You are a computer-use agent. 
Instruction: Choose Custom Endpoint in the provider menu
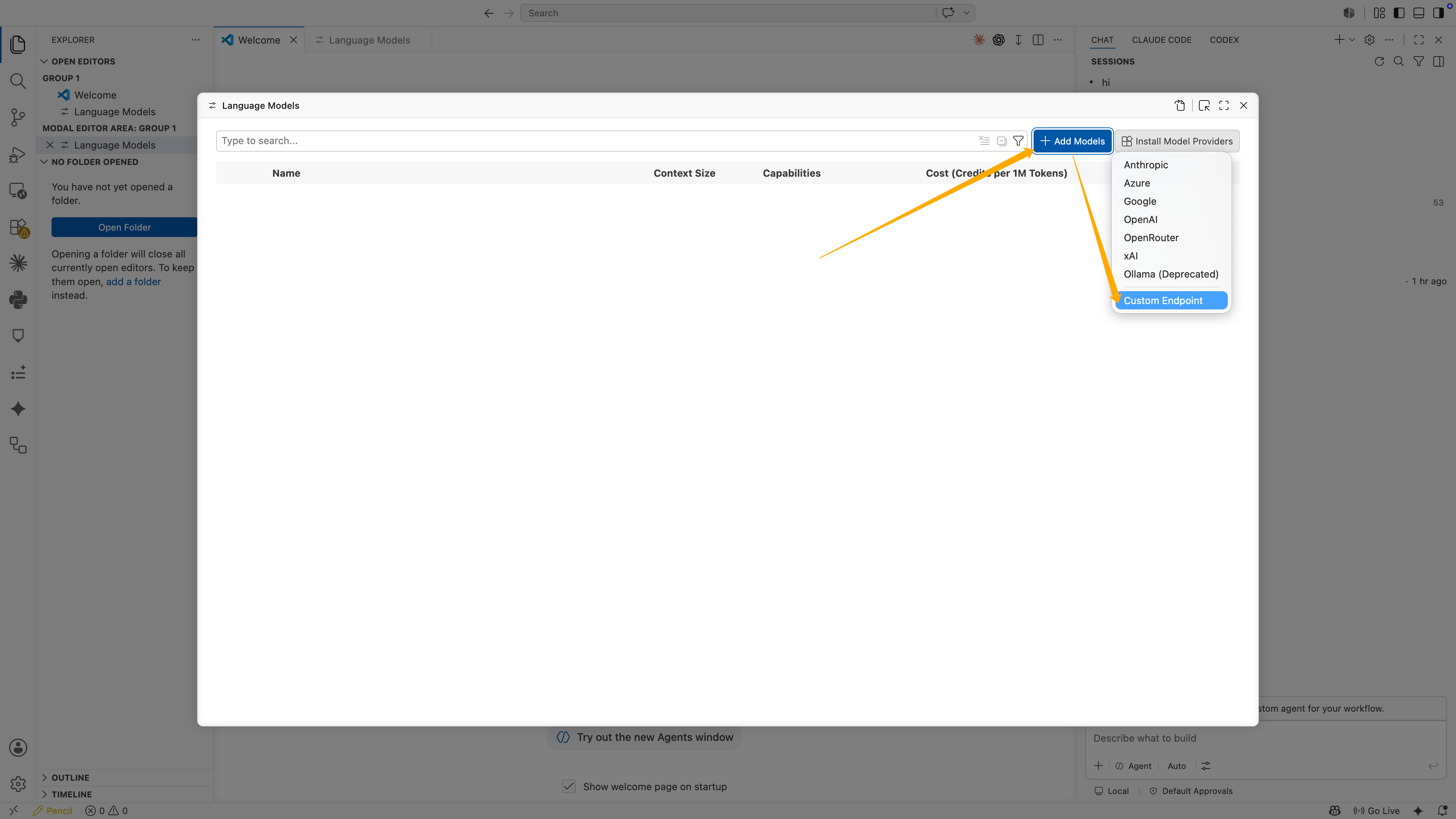[x=1170, y=300]
